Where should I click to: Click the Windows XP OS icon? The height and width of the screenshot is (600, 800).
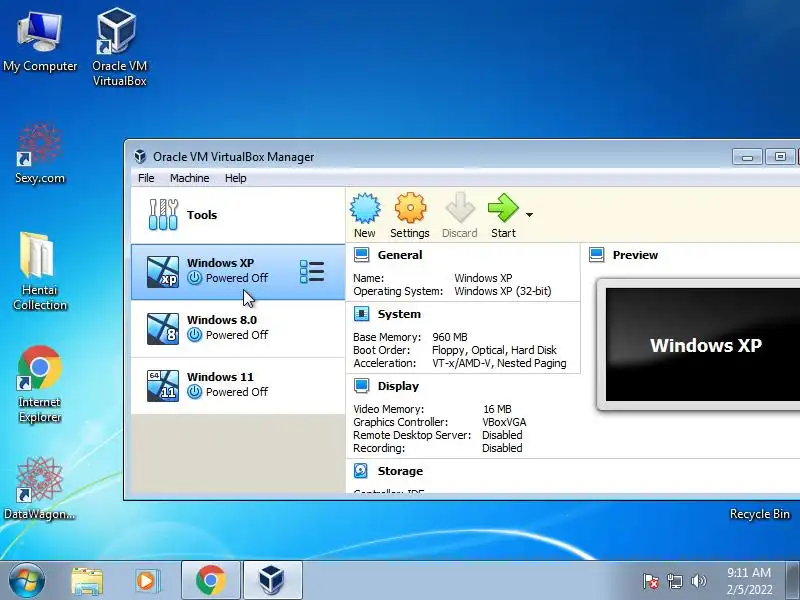[163, 272]
